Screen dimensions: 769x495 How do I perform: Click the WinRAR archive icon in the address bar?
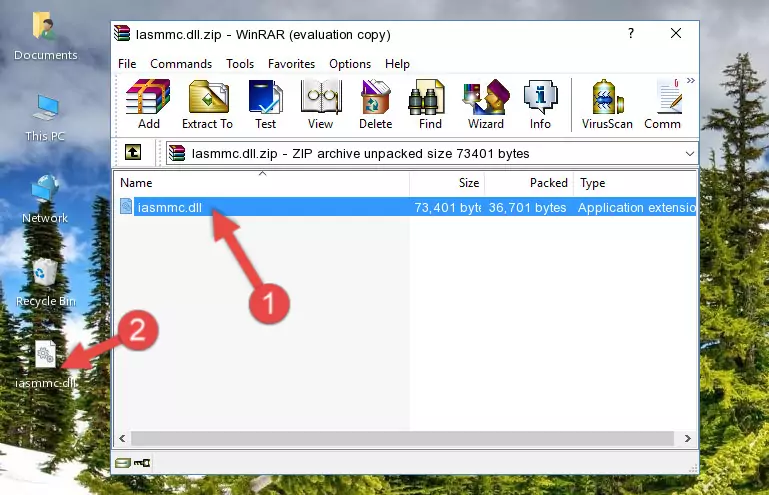[177, 154]
